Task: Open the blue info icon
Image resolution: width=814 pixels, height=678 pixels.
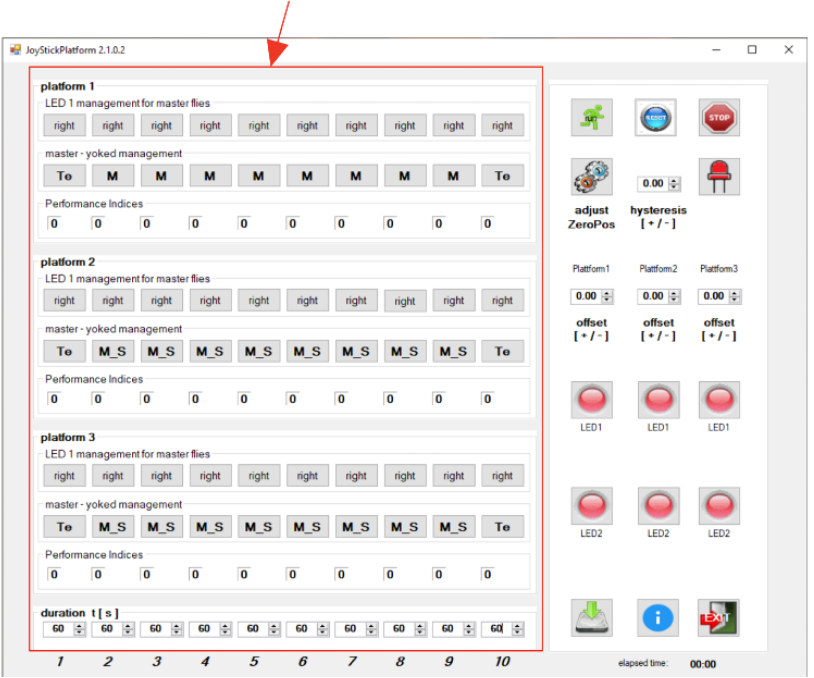Action: (x=657, y=617)
